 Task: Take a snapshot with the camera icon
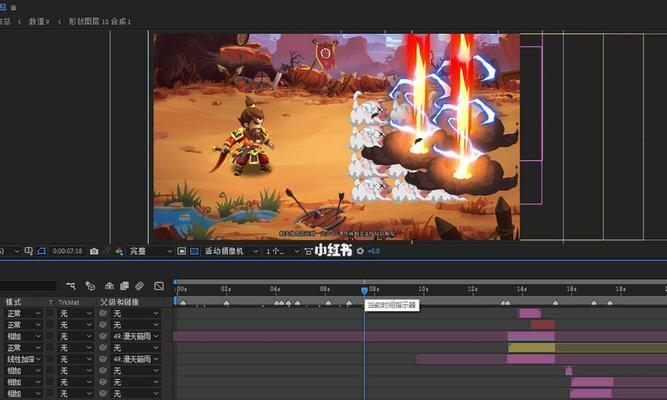point(94,251)
